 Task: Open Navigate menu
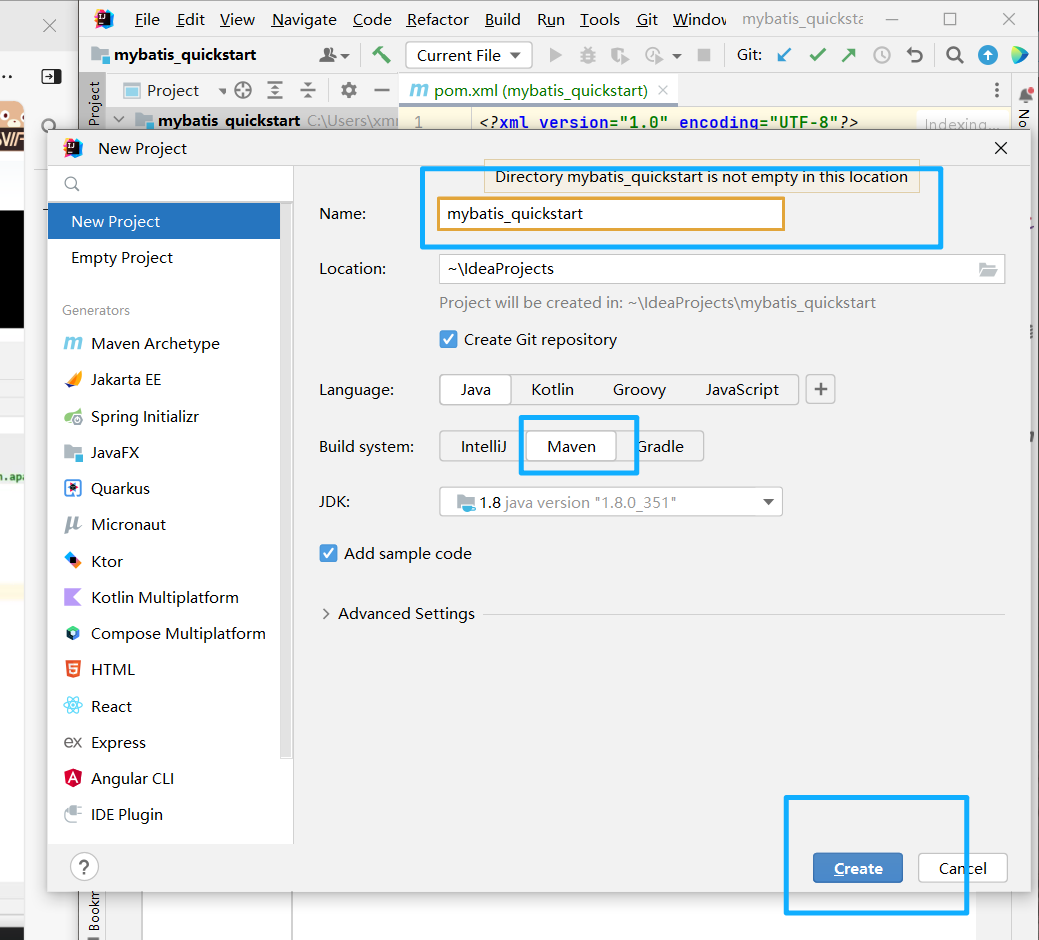[304, 19]
